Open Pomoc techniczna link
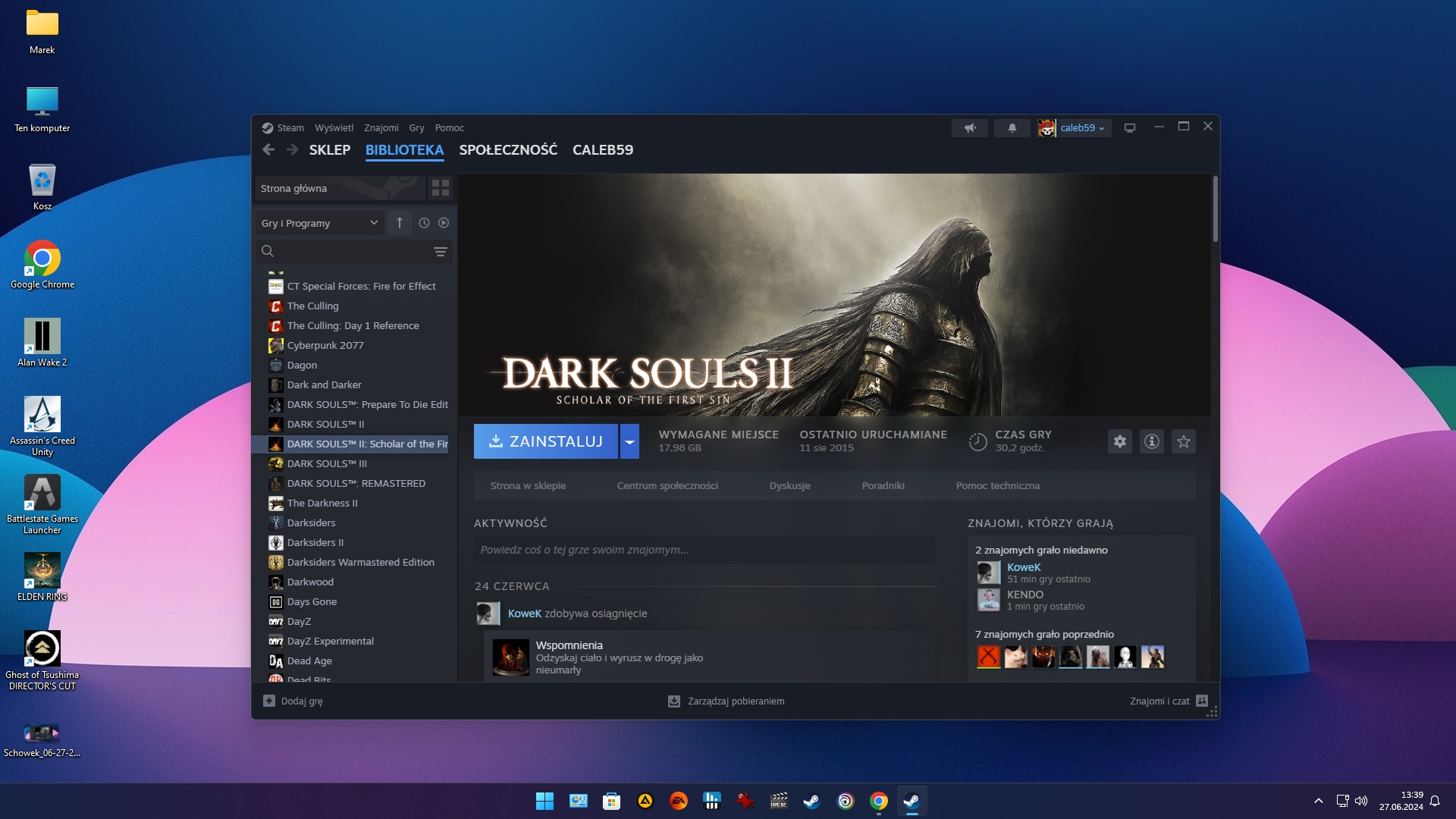1456x819 pixels. point(997,486)
